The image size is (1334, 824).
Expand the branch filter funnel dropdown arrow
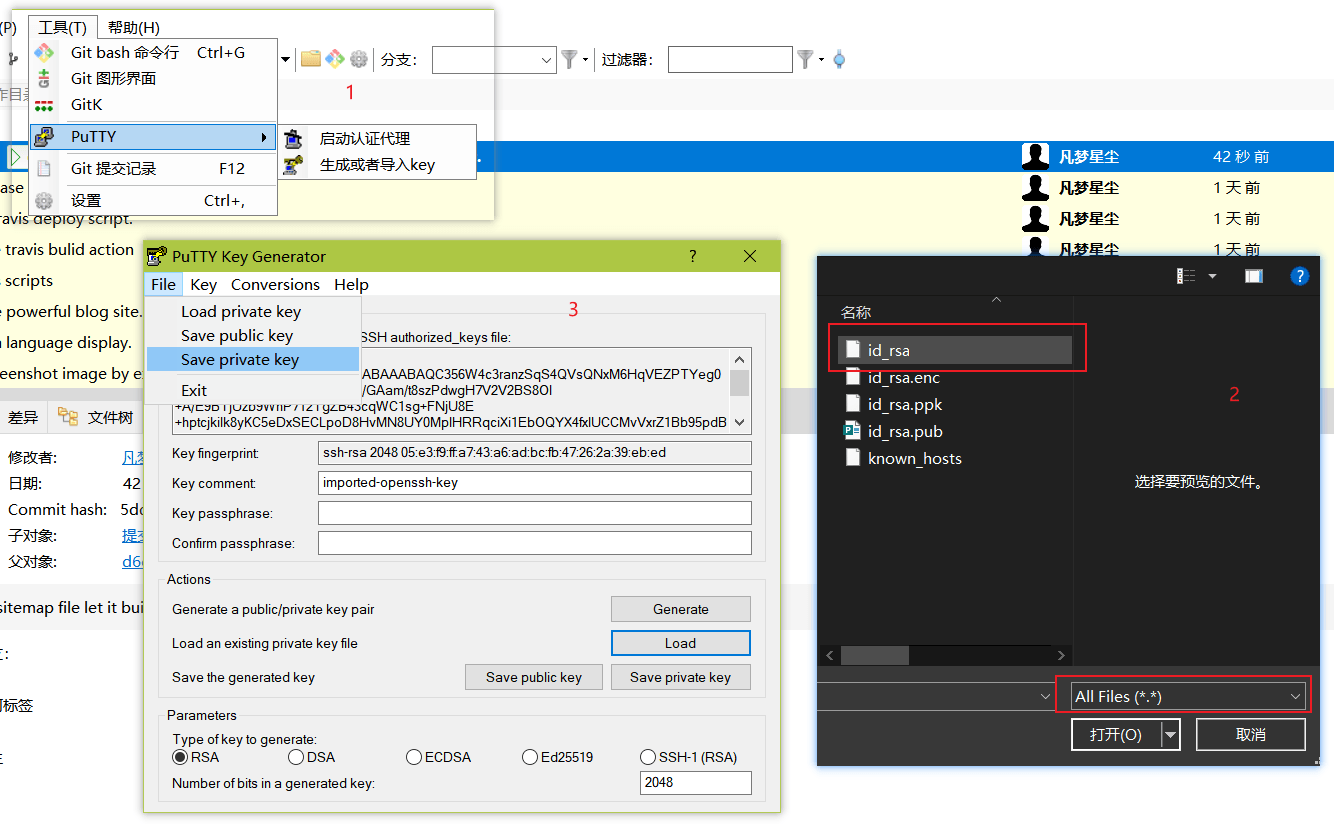pos(585,60)
